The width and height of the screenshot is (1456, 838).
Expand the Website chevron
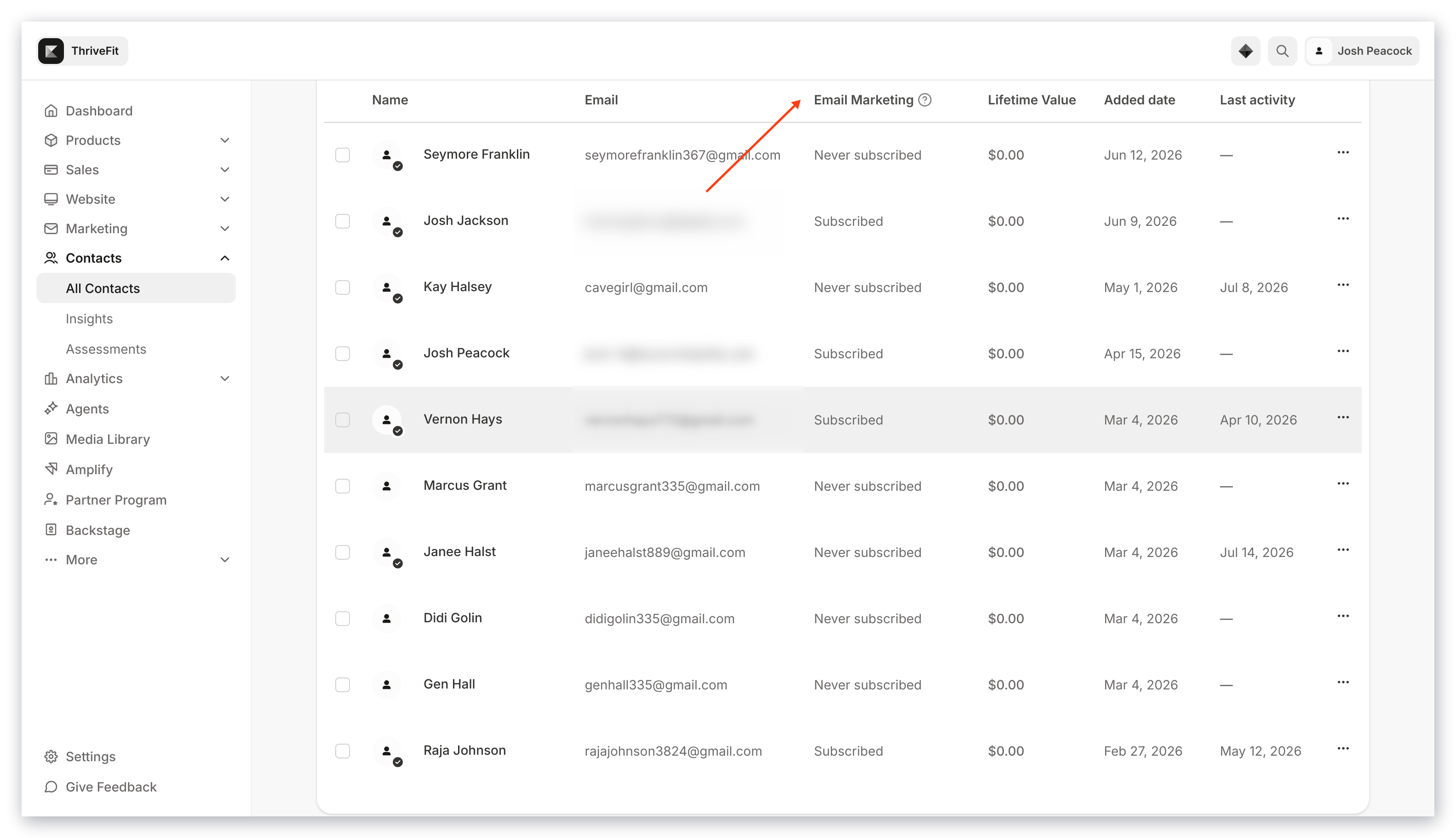(x=224, y=199)
